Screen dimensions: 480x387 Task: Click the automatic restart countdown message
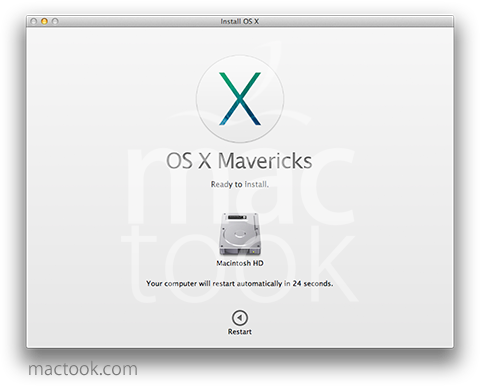point(239,284)
